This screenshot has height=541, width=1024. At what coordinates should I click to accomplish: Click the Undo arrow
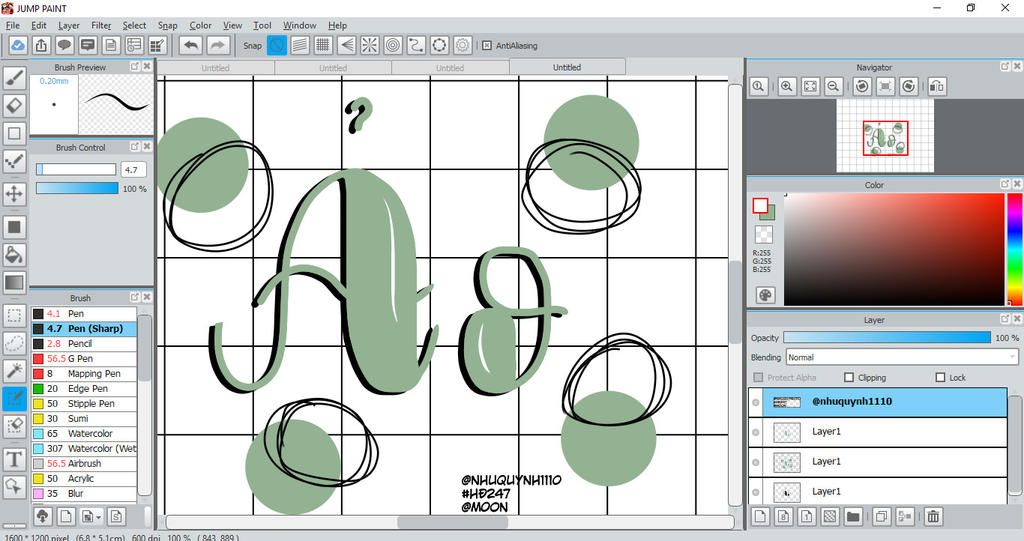point(191,45)
